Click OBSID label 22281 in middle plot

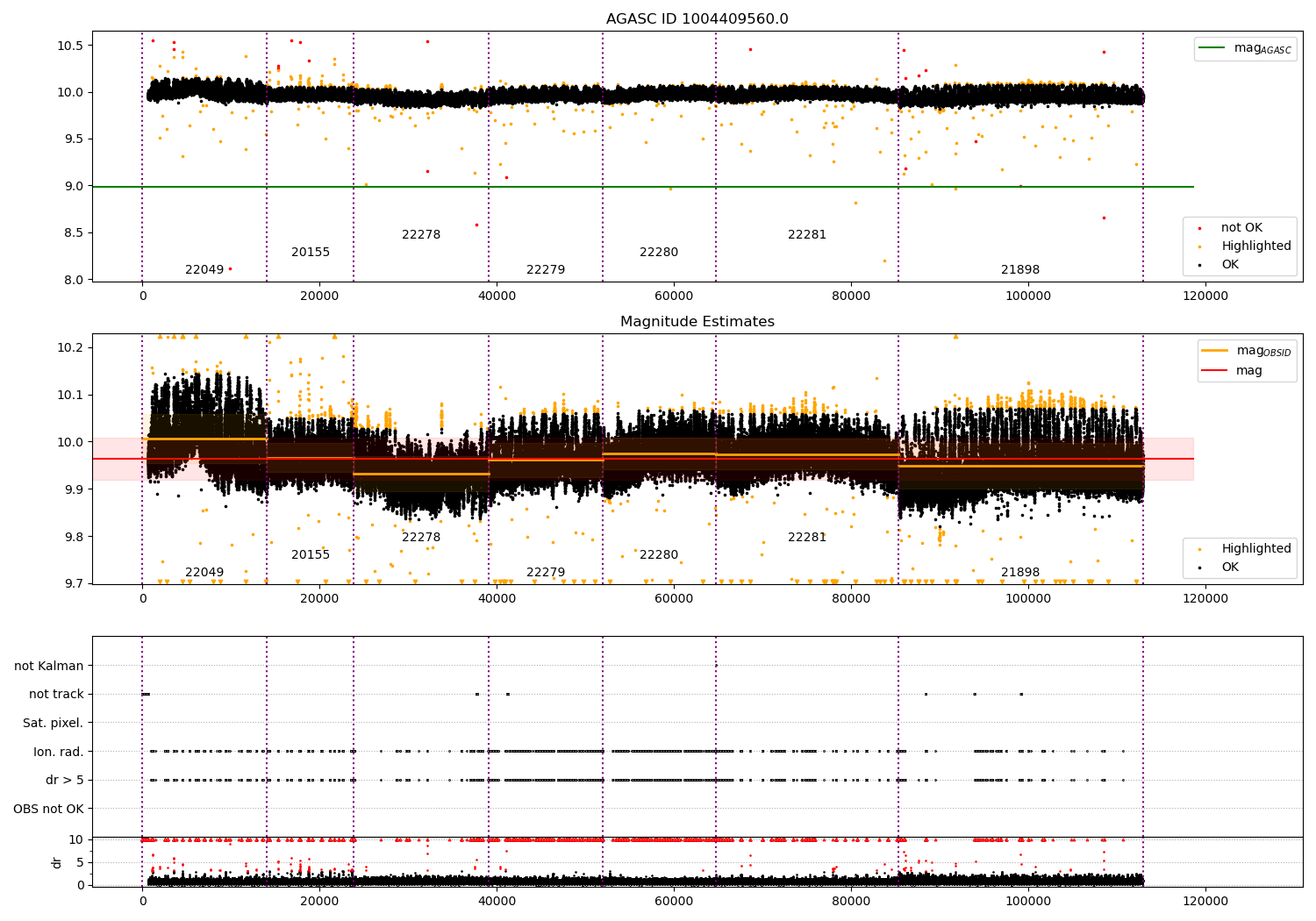tap(806, 538)
